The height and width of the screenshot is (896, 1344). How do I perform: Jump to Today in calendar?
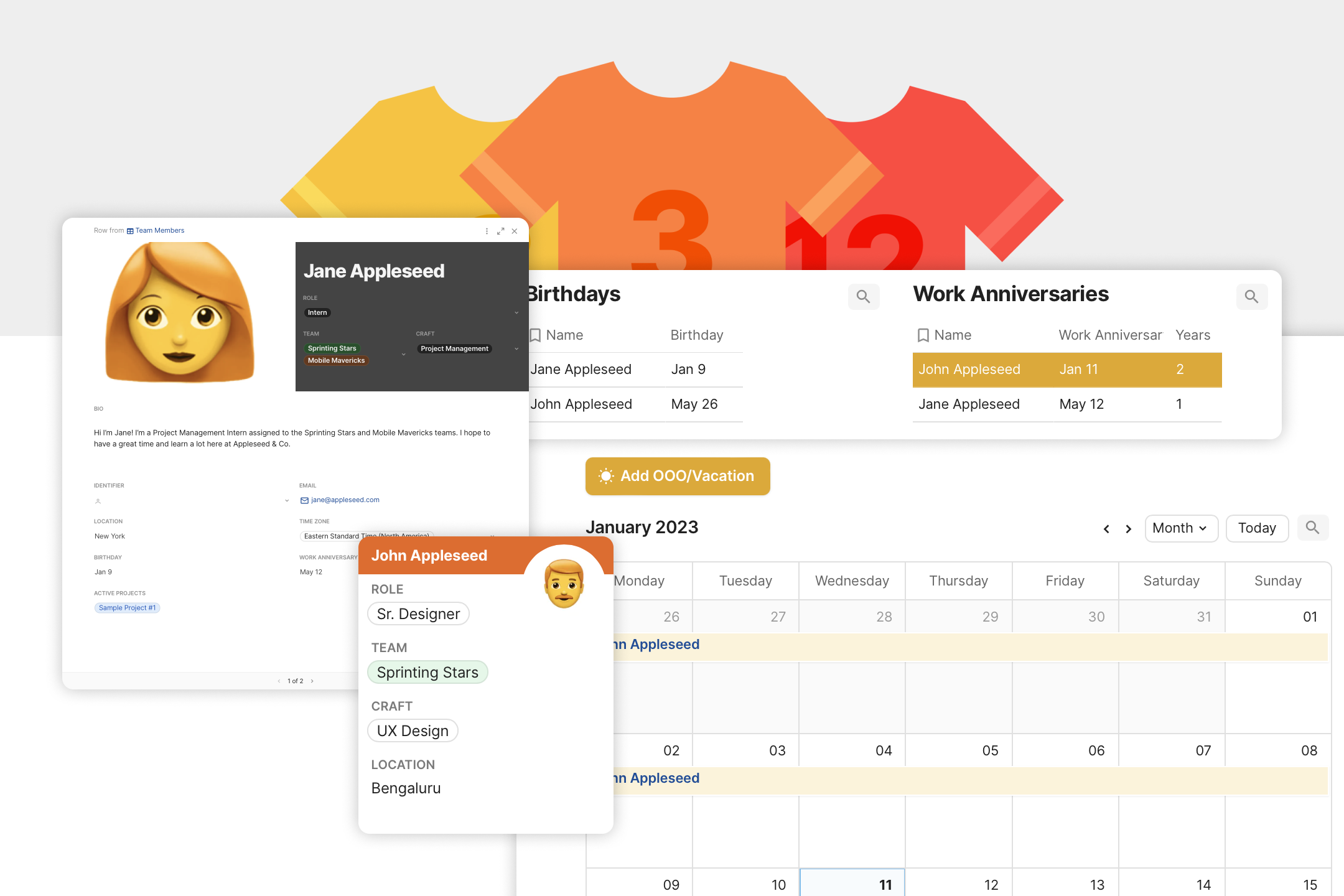pos(1257,528)
